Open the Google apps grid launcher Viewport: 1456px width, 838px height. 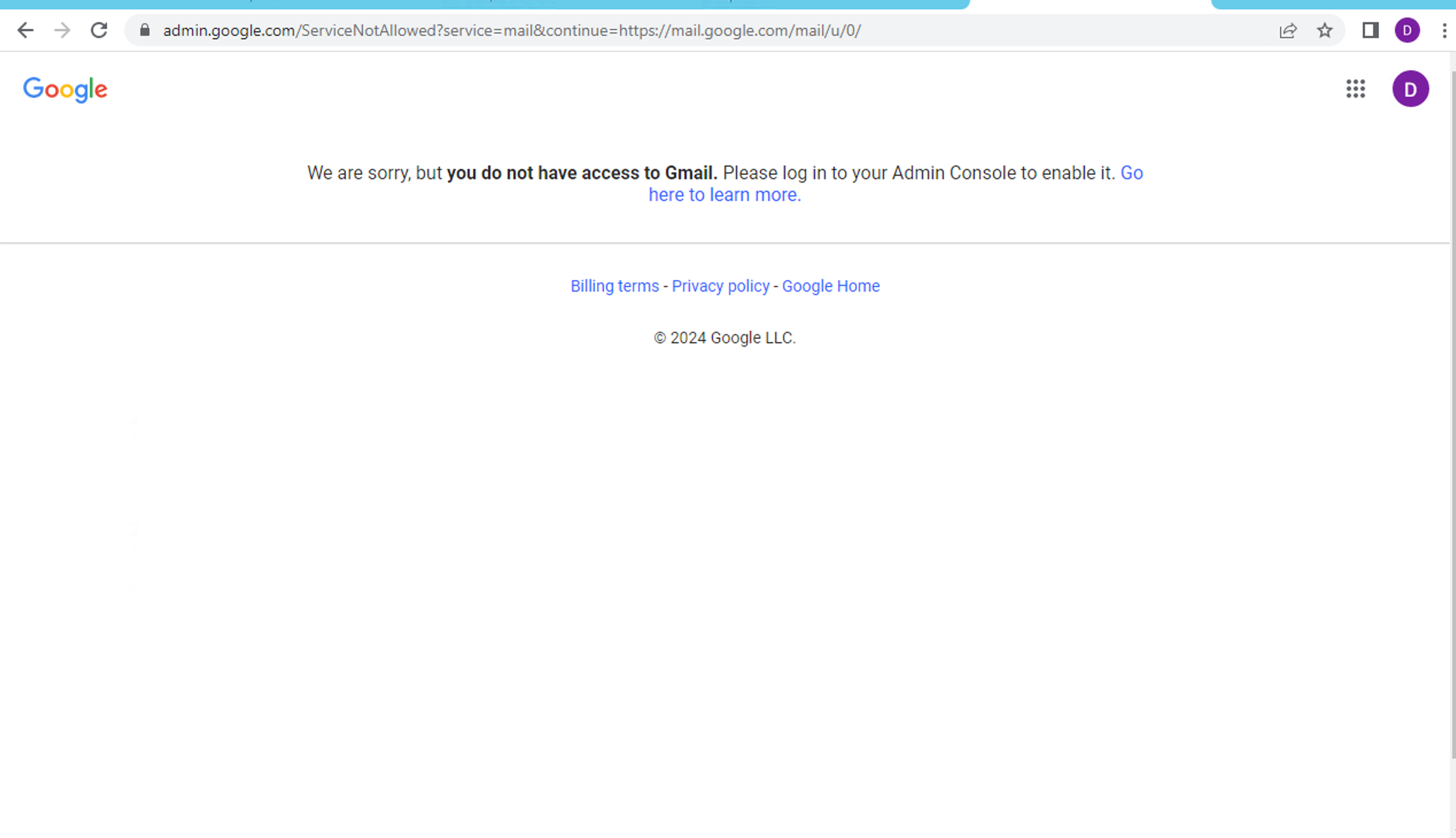(1356, 88)
